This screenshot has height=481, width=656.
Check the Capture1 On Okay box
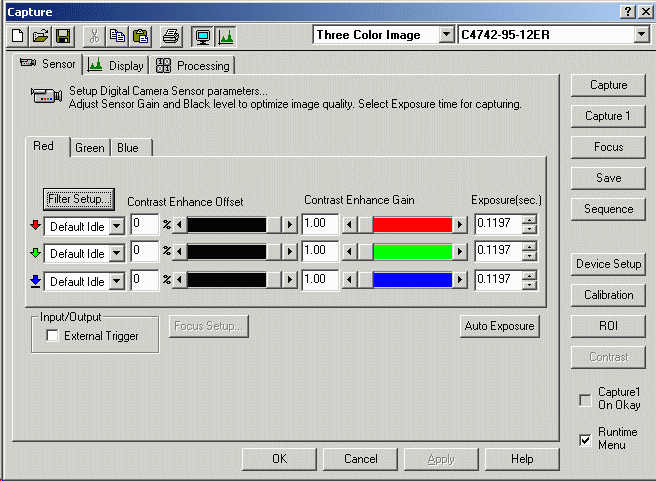pyautogui.click(x=585, y=400)
